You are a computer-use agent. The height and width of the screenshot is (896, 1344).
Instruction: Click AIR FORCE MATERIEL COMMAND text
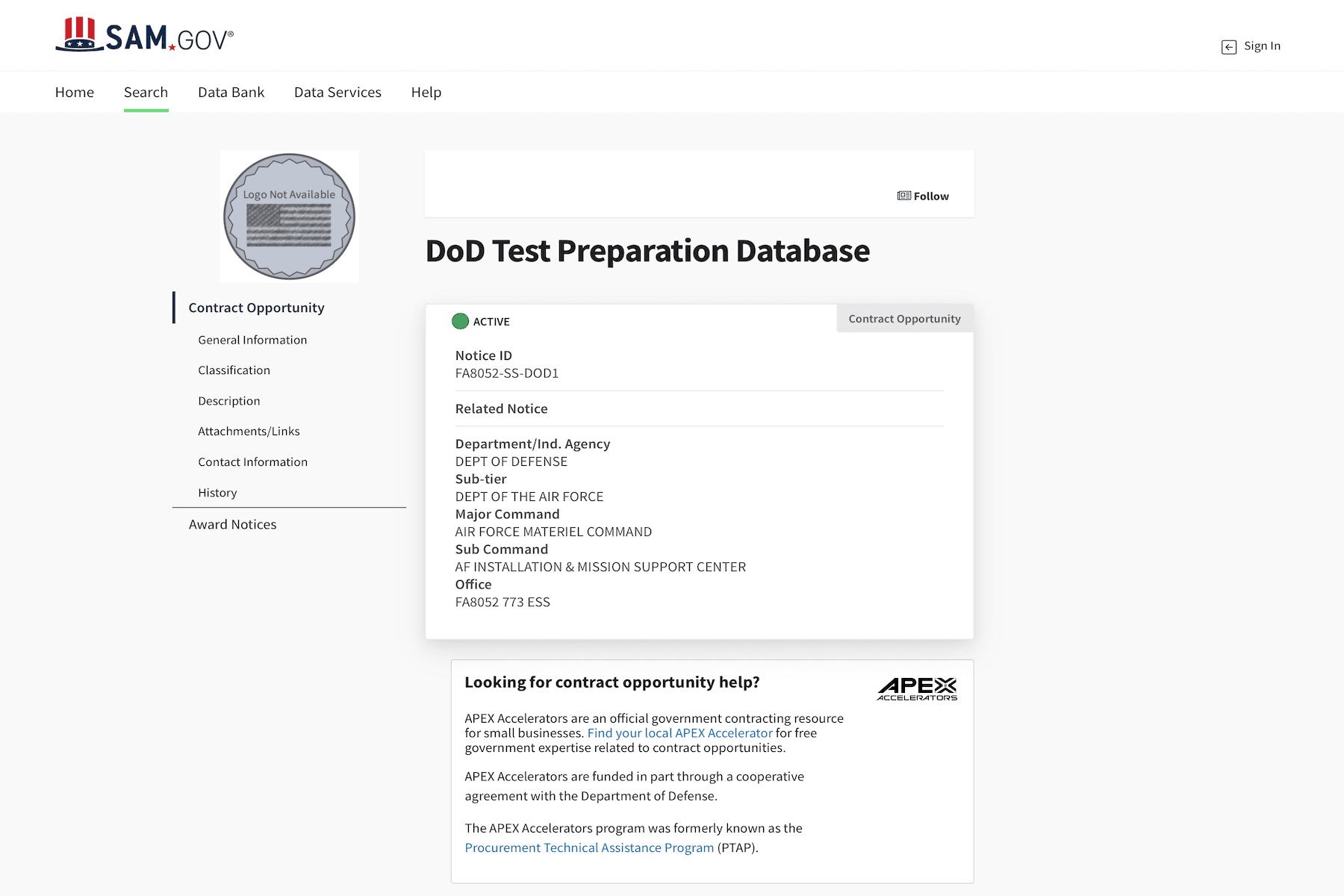[x=553, y=532]
